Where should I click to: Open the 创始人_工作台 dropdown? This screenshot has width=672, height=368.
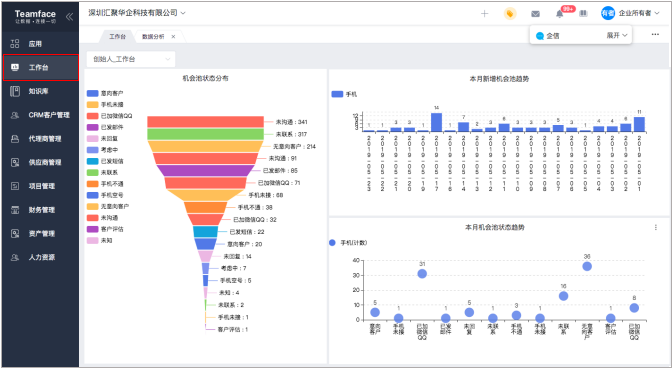(x=131, y=59)
